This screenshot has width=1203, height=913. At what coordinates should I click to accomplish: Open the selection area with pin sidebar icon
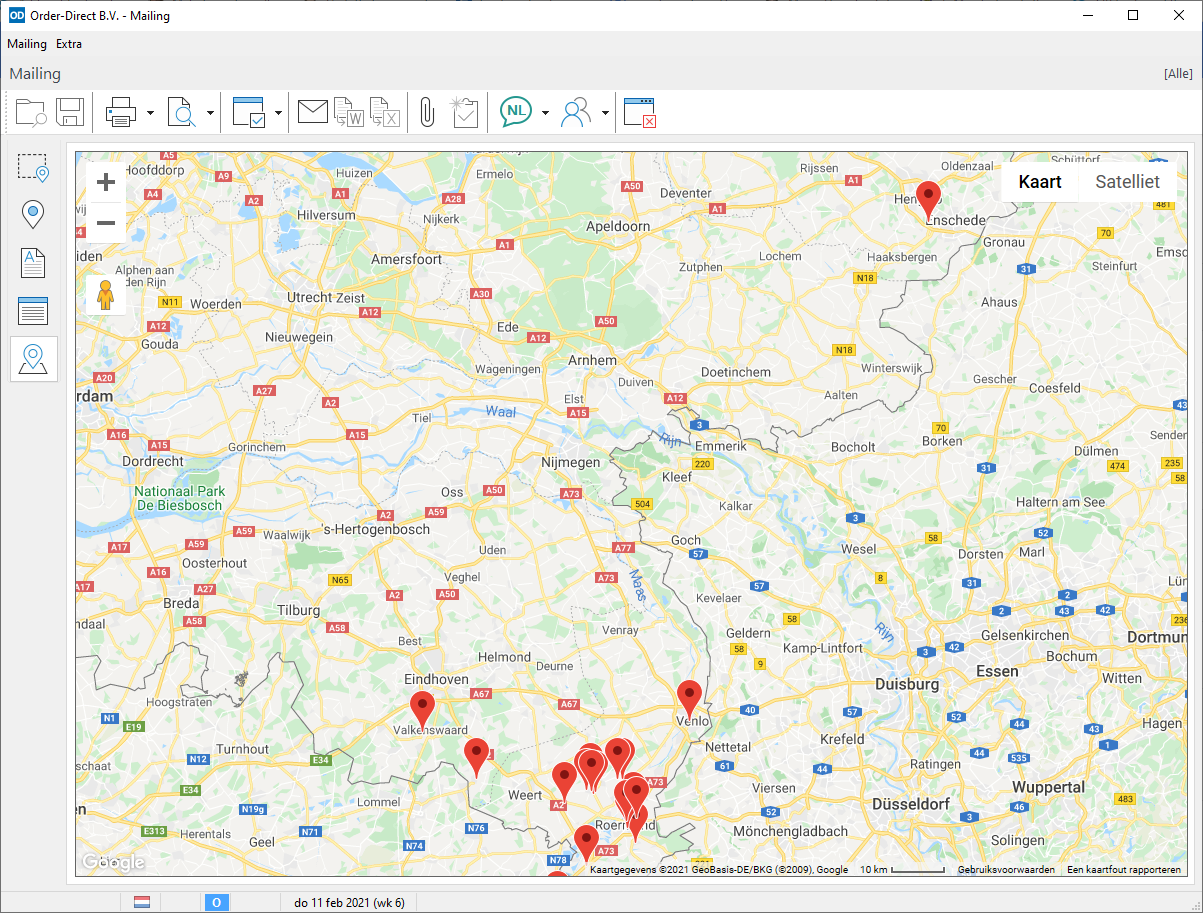point(34,168)
